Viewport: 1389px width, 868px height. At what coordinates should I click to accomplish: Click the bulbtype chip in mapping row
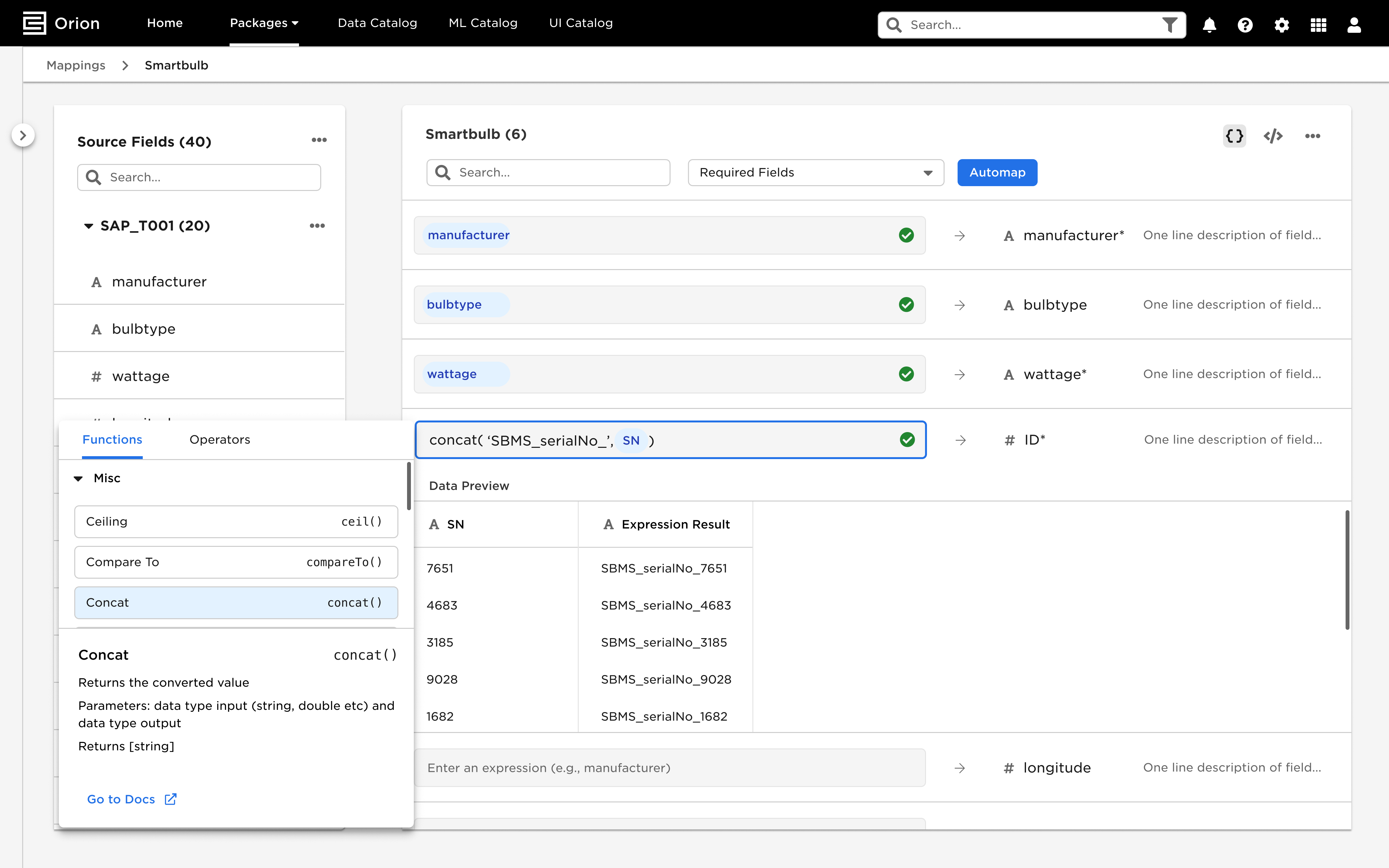click(x=466, y=305)
